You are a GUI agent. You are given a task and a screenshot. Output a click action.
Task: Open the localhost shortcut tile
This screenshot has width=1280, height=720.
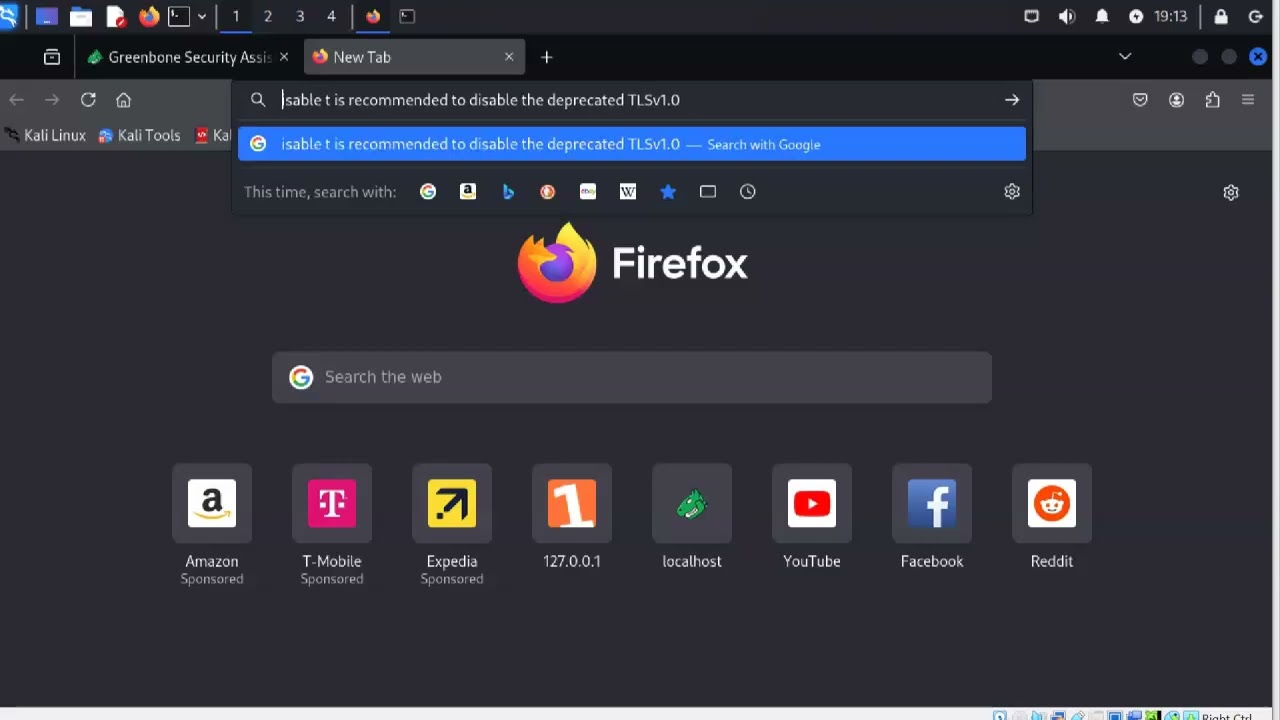(692, 517)
